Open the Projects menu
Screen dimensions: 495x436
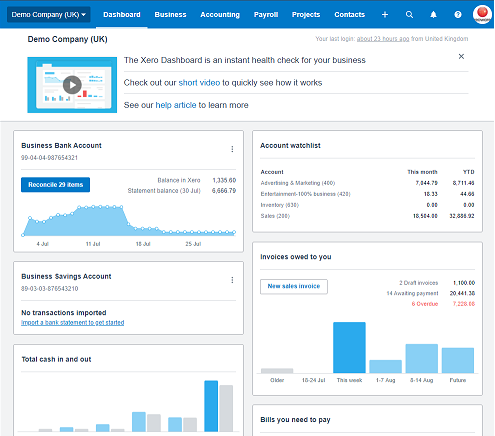click(306, 15)
